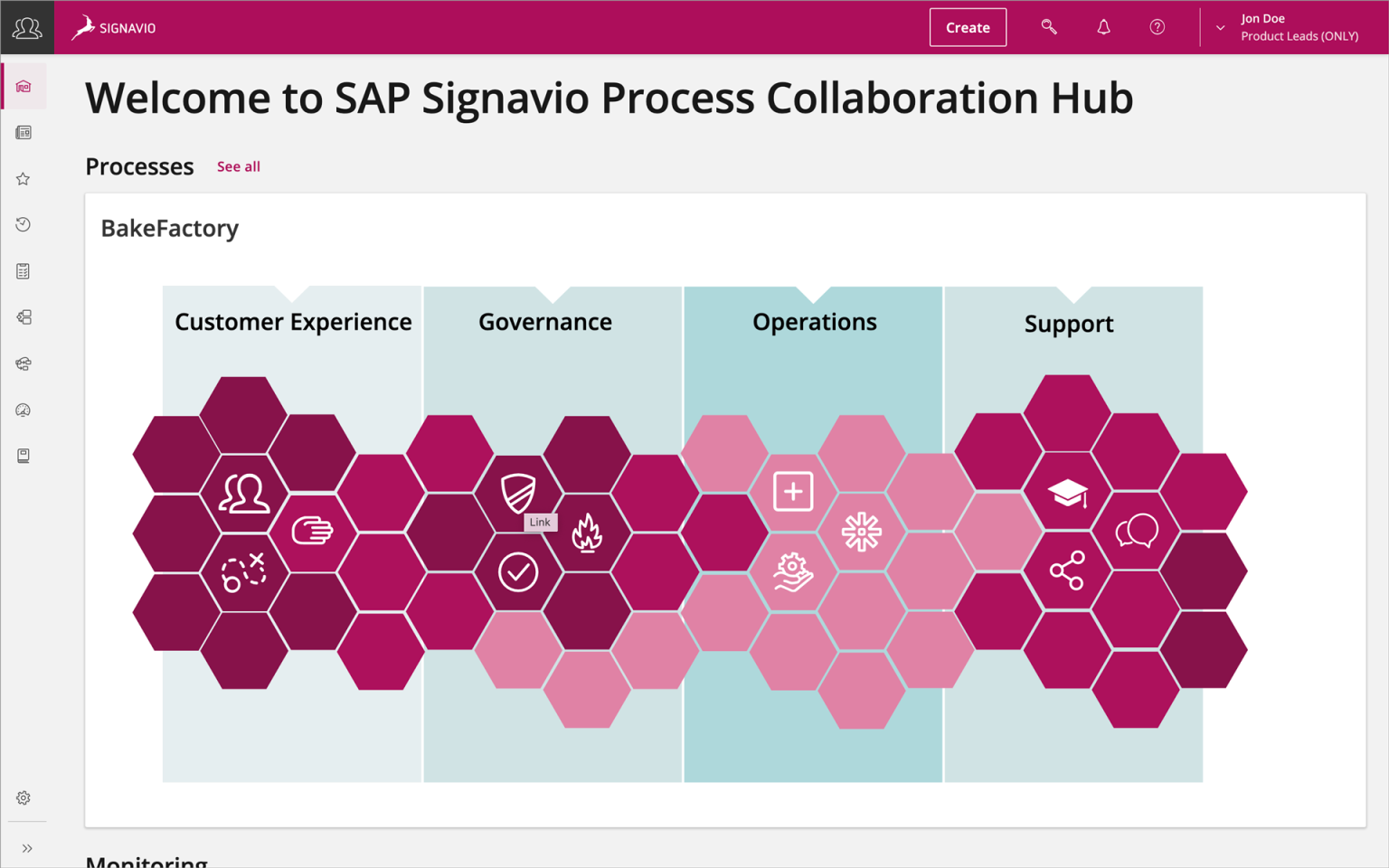This screenshot has height=868, width=1389.
Task: Open the settings gear at the sidebar bottom
Action: (x=23, y=798)
